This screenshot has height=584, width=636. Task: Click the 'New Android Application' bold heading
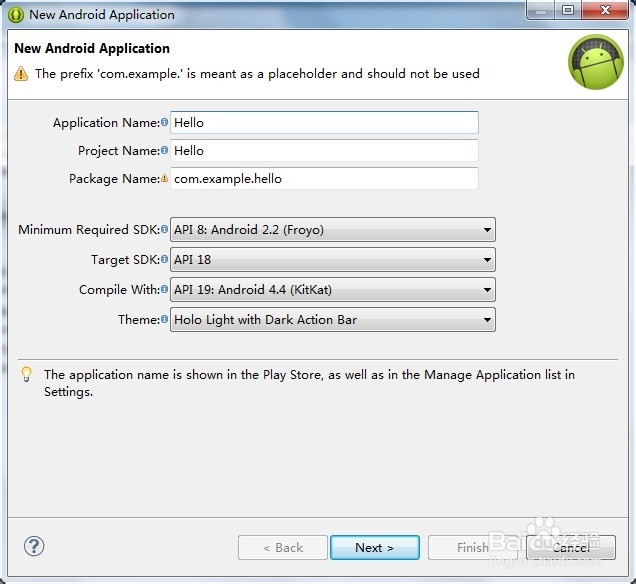click(92, 48)
